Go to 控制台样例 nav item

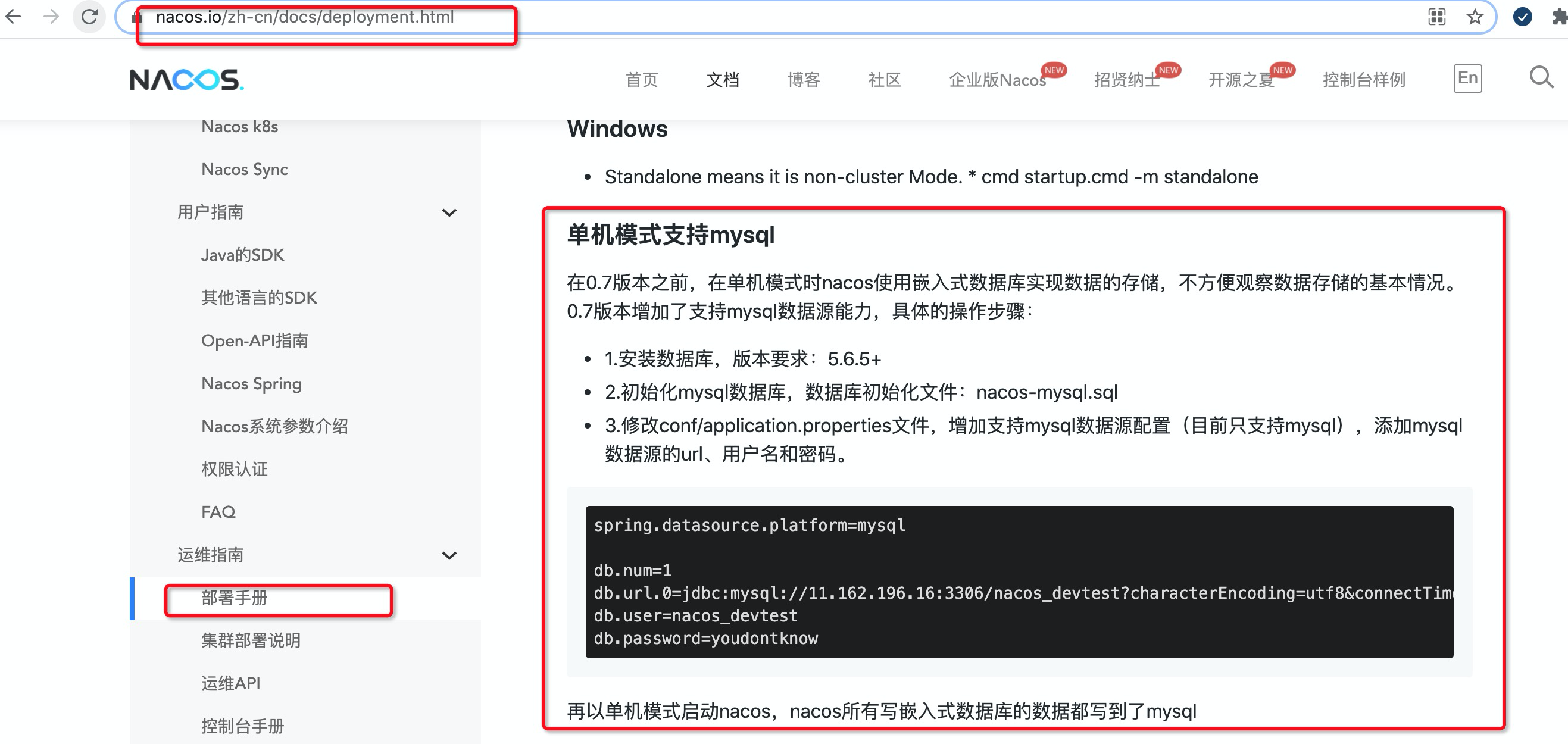[1363, 80]
